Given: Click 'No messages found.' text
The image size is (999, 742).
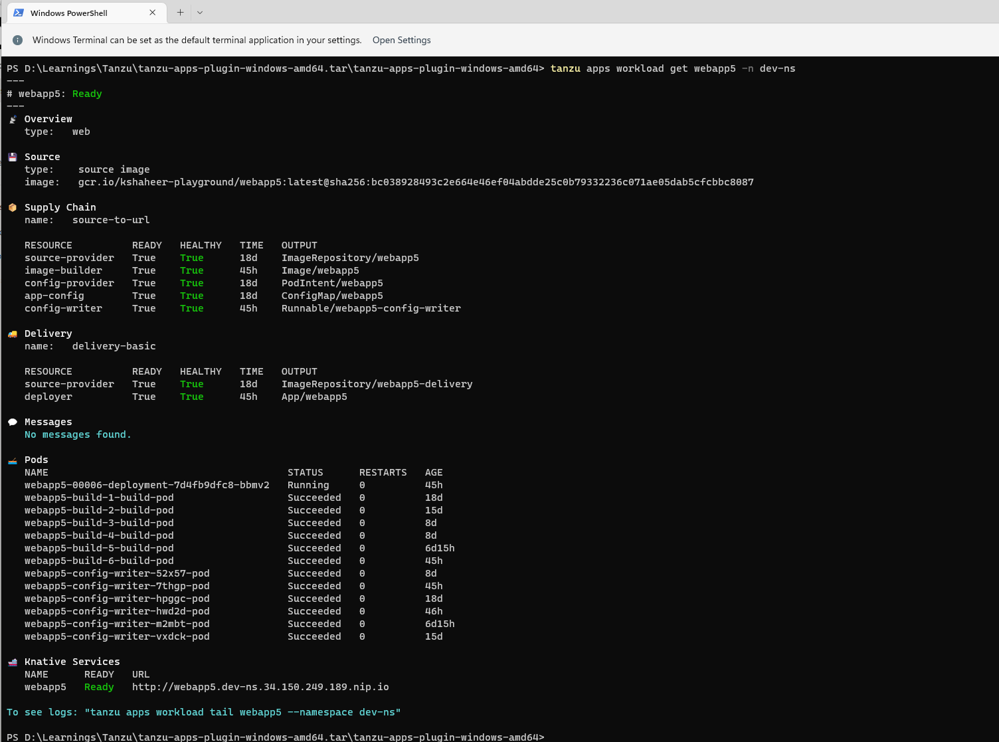Looking at the screenshot, I should coord(78,434).
